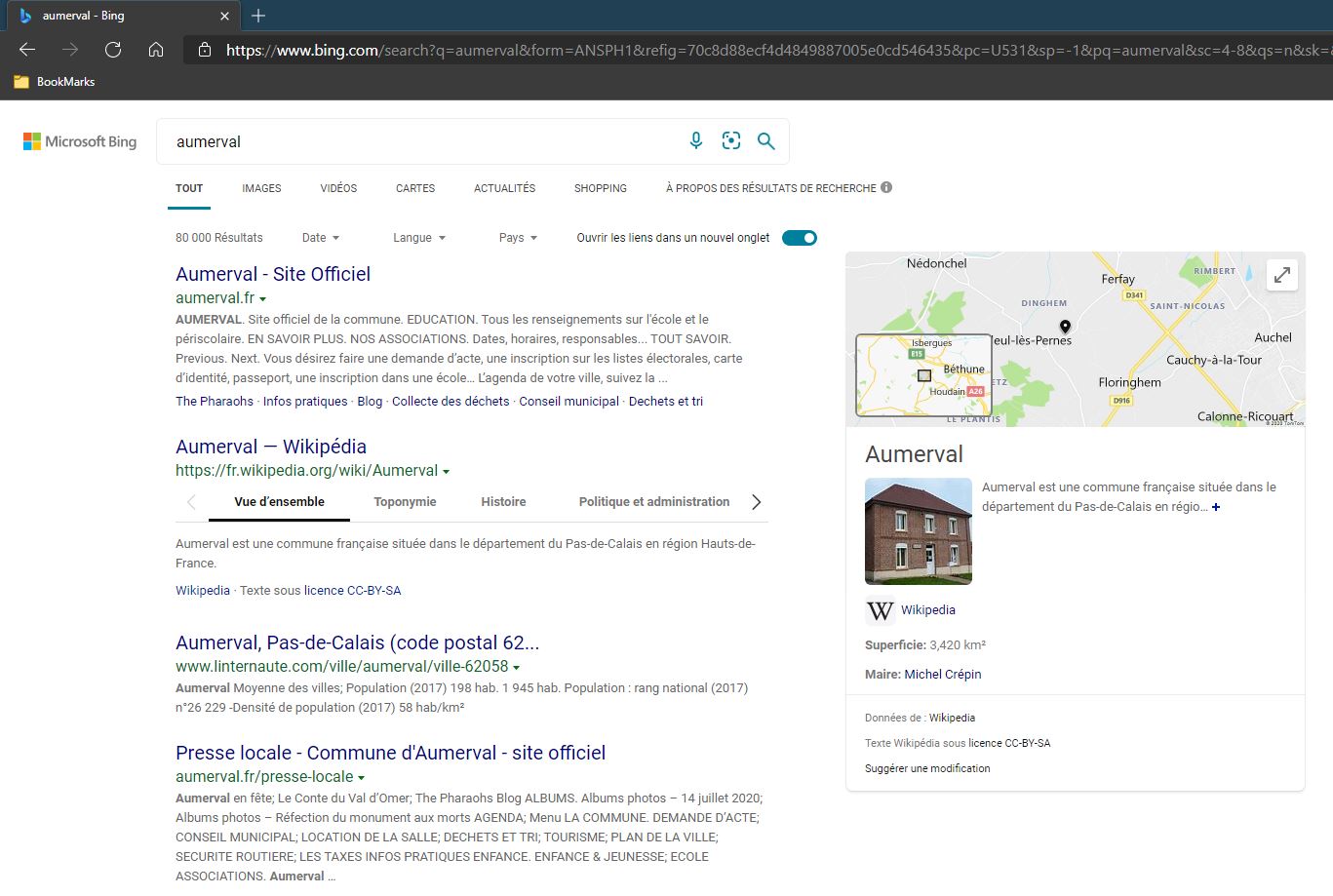Image resolution: width=1333 pixels, height=896 pixels.
Task: Open visual search camera icon
Action: [x=731, y=141]
